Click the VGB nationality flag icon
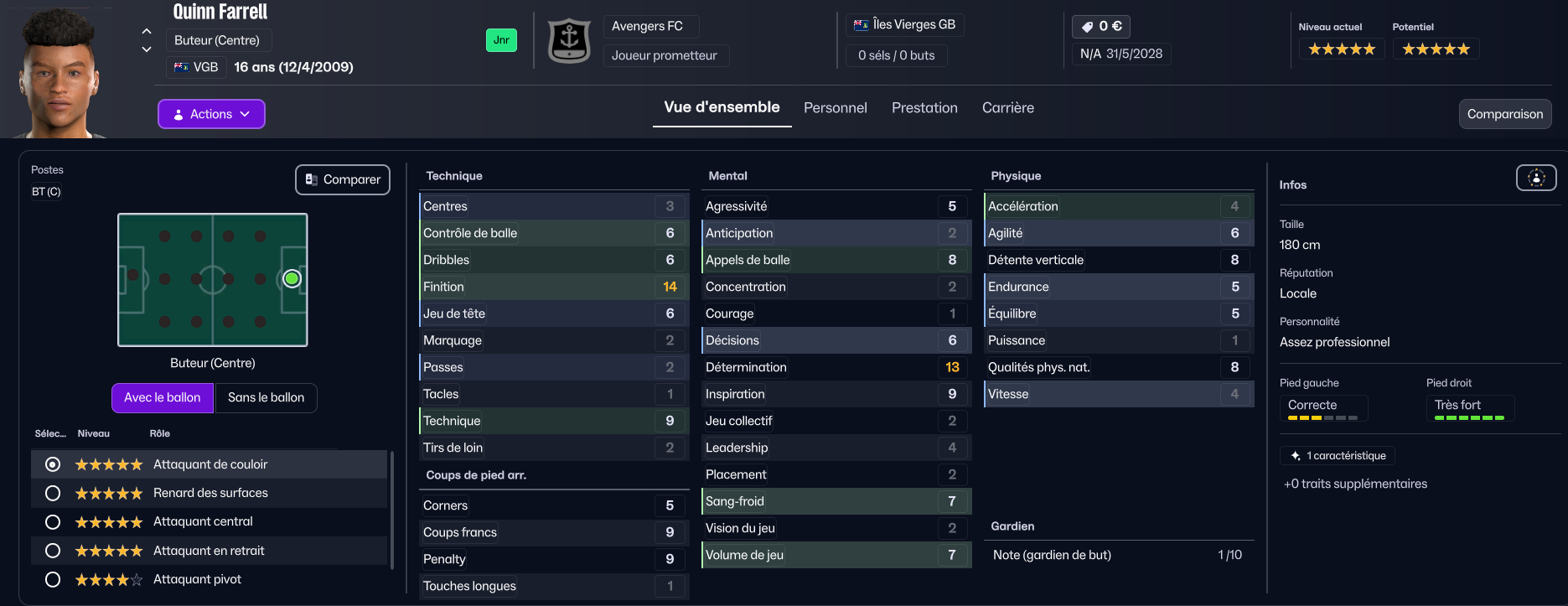Image resolution: width=1568 pixels, height=606 pixels. (181, 67)
